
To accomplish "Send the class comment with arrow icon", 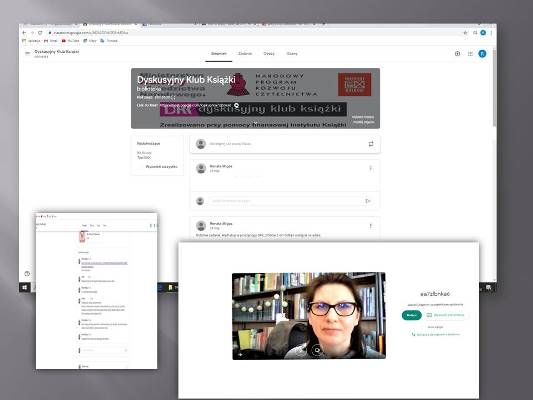I will [368, 201].
